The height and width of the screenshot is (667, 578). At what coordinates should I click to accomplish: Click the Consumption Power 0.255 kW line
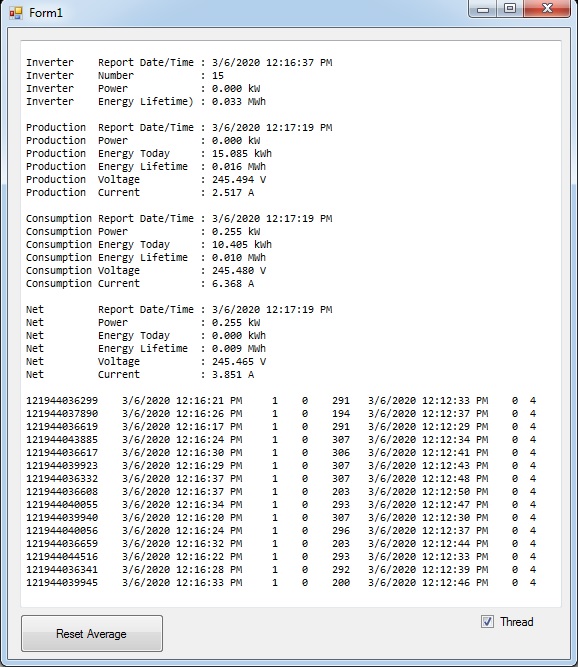(143, 231)
